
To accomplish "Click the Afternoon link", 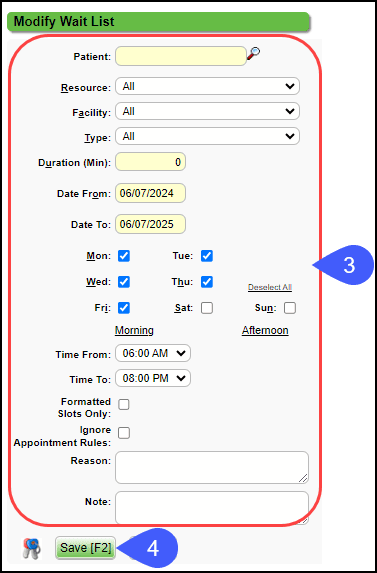I will 265,330.
